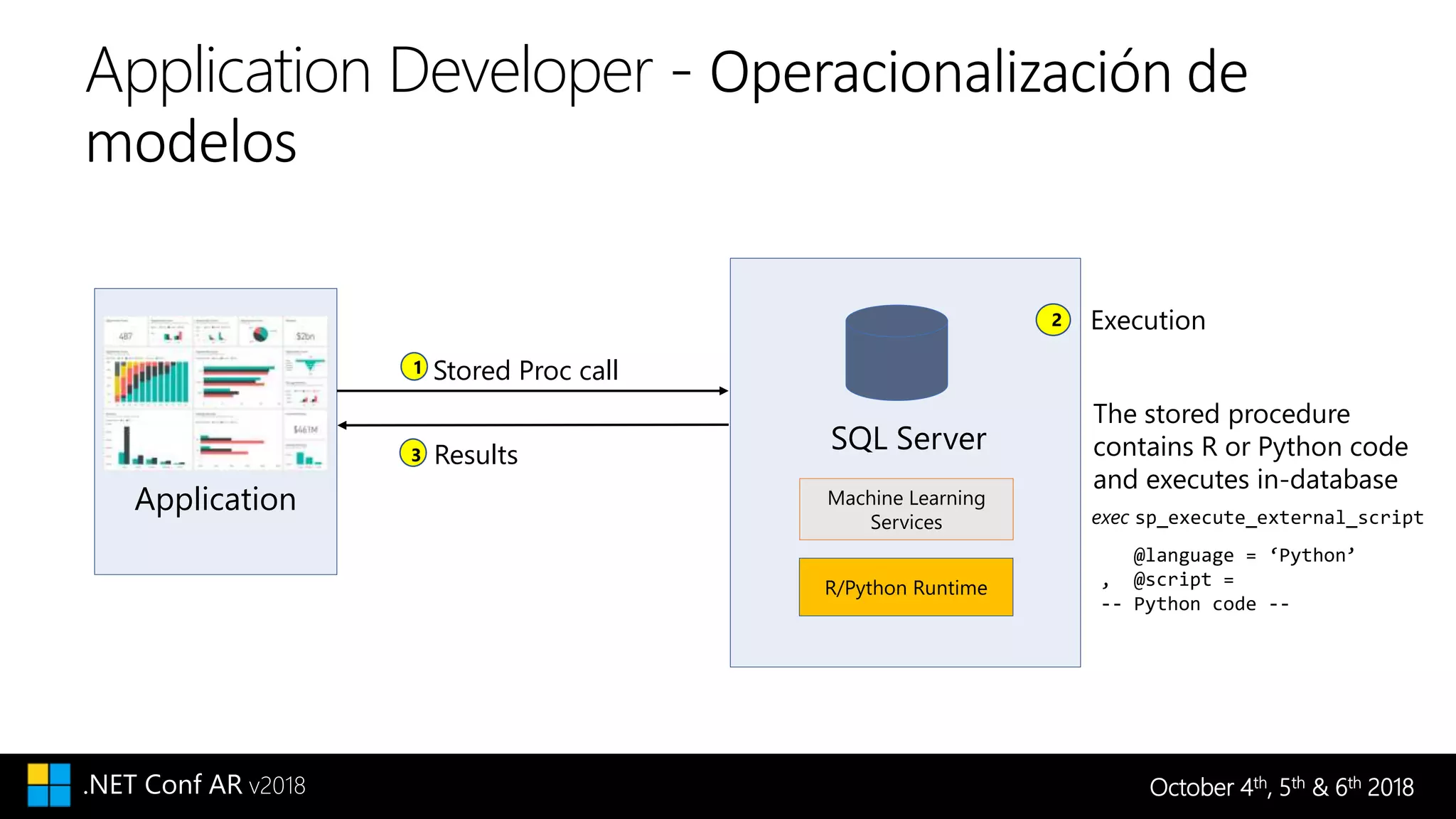Click the 'Execution' label
1456x819 pixels.
pos(1148,321)
